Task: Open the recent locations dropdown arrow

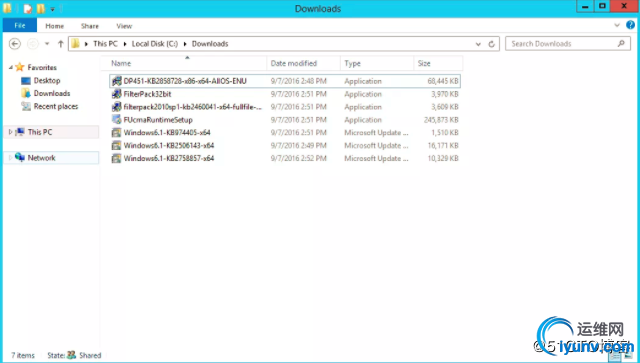Action: [x=47, y=44]
